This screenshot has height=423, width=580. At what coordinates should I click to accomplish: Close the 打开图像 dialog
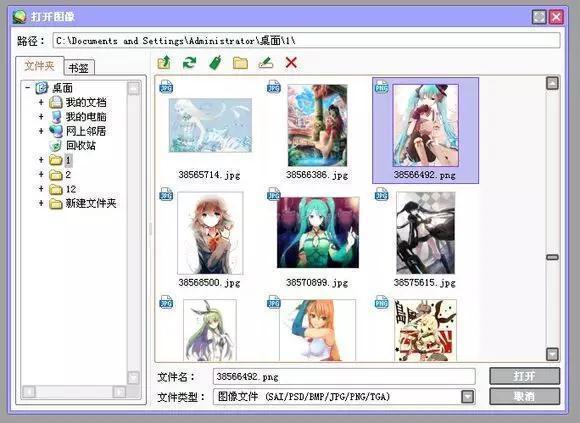(556, 17)
